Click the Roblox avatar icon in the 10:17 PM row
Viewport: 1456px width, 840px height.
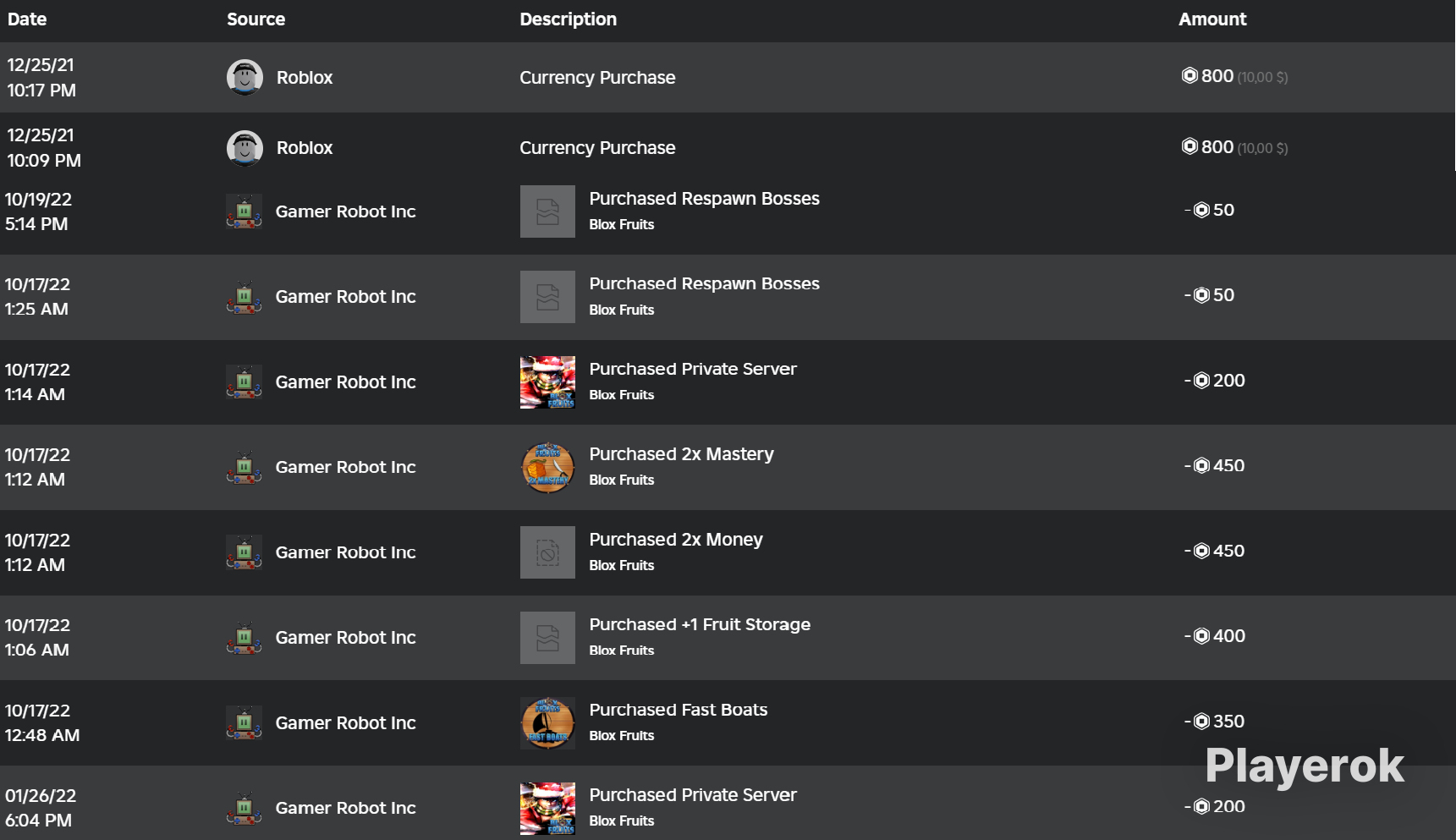click(x=244, y=78)
